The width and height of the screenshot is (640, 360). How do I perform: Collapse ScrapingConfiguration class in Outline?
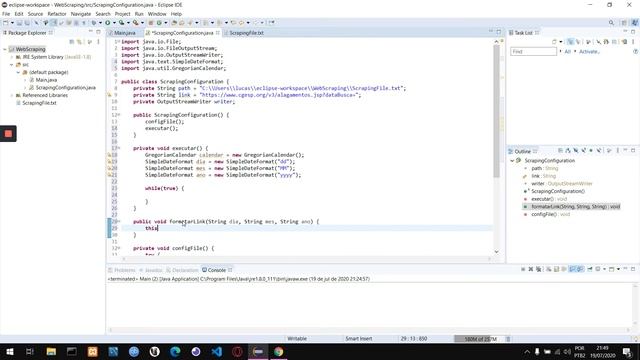pos(512,160)
